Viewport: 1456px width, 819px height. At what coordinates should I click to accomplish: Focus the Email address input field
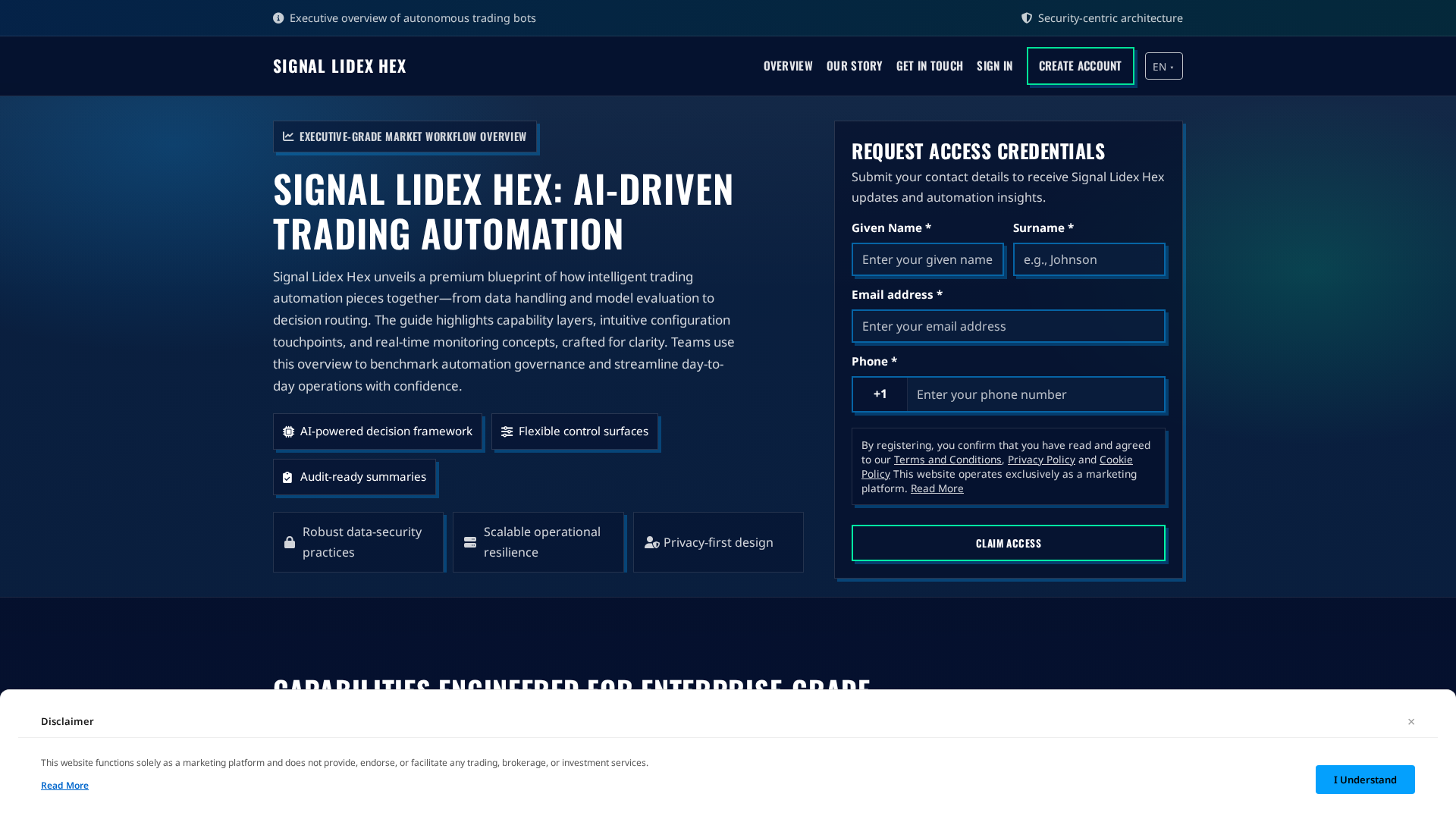coord(1009,326)
